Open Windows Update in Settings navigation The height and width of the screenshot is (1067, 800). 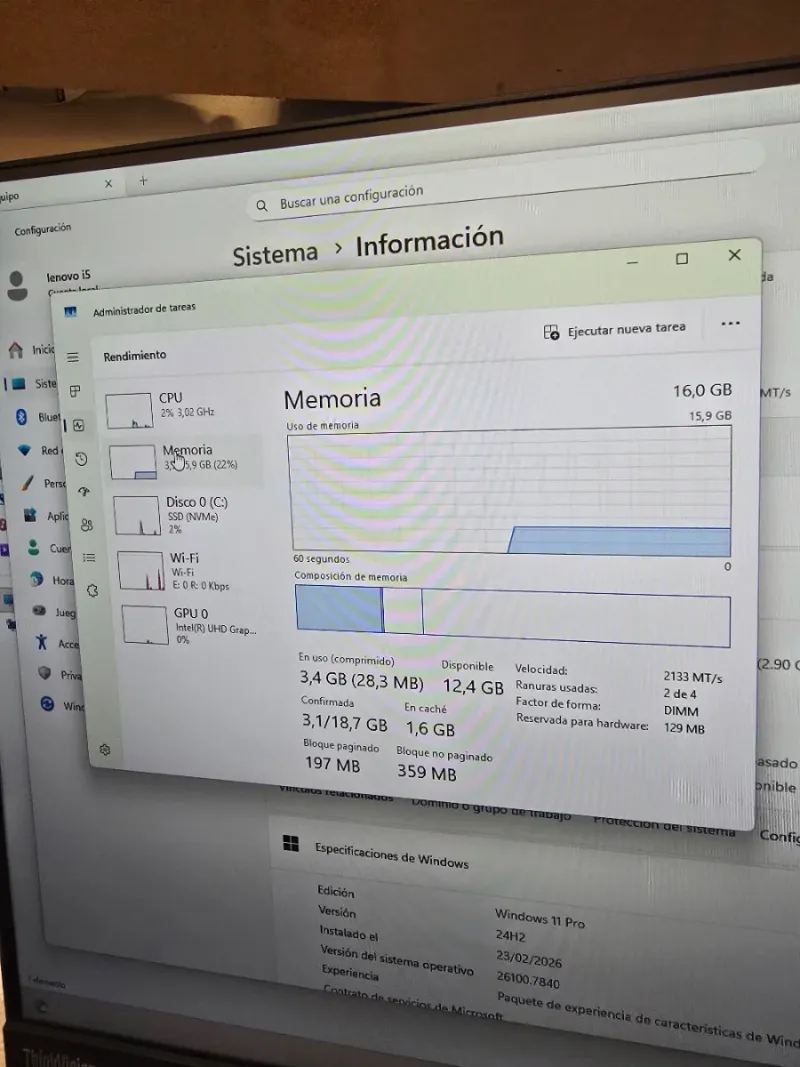63,705
